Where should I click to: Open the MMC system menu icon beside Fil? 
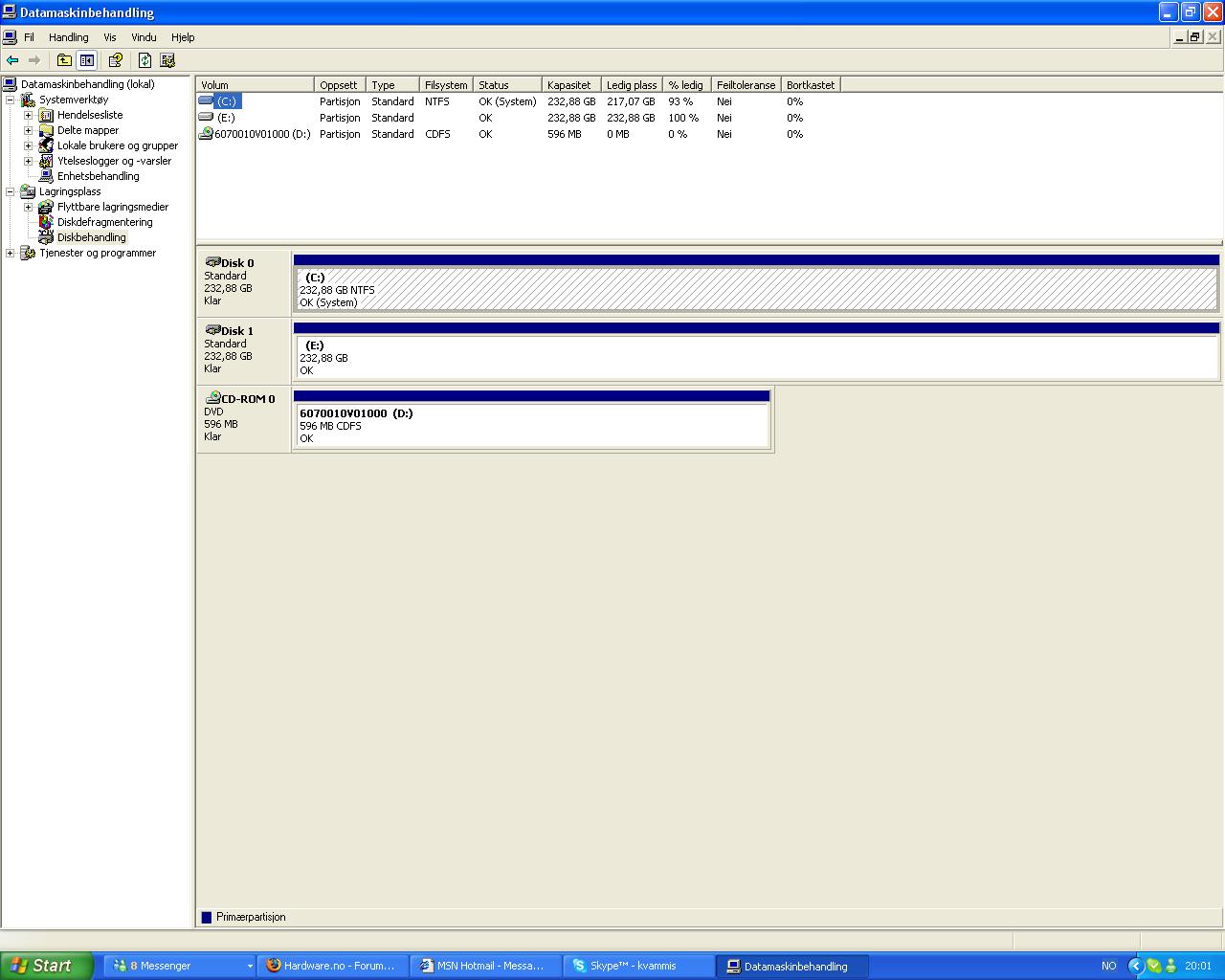point(10,37)
